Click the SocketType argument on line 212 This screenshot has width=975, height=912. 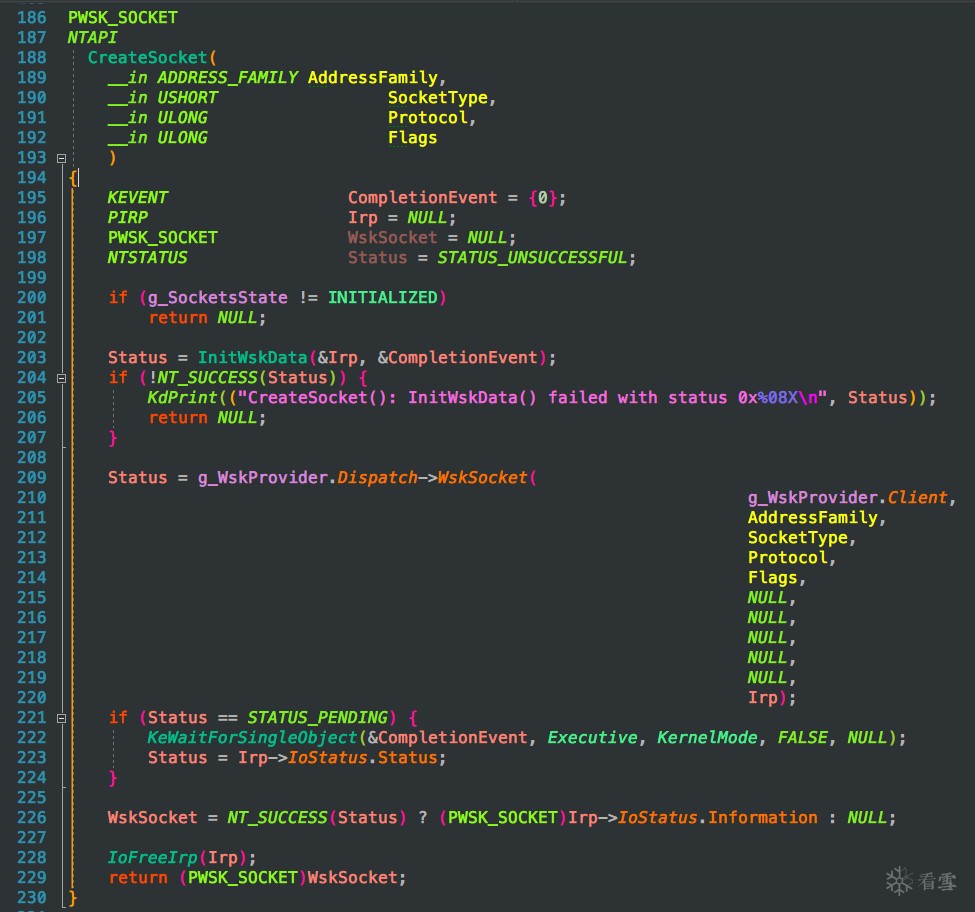point(798,538)
